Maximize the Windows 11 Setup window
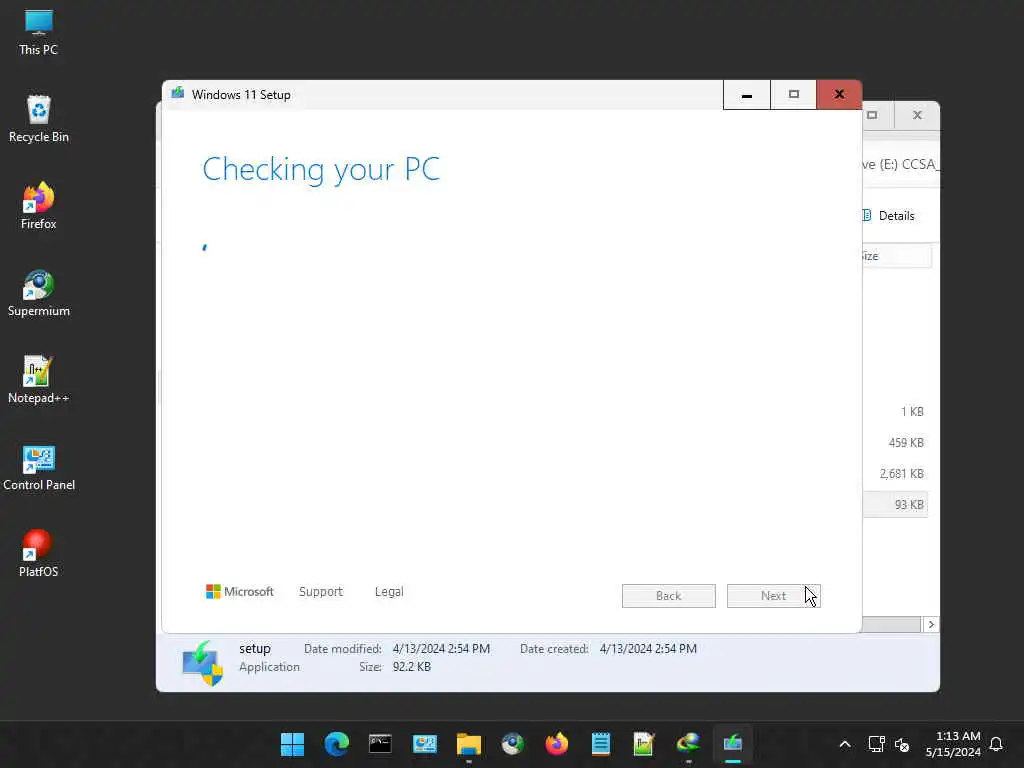The width and height of the screenshot is (1024, 768). pos(793,95)
